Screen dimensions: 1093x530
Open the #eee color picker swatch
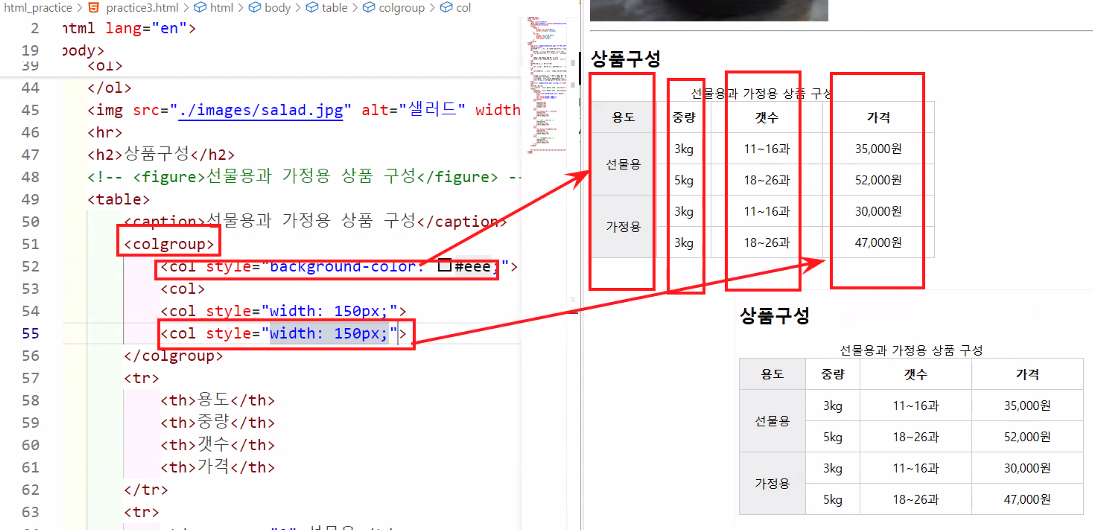(443, 266)
